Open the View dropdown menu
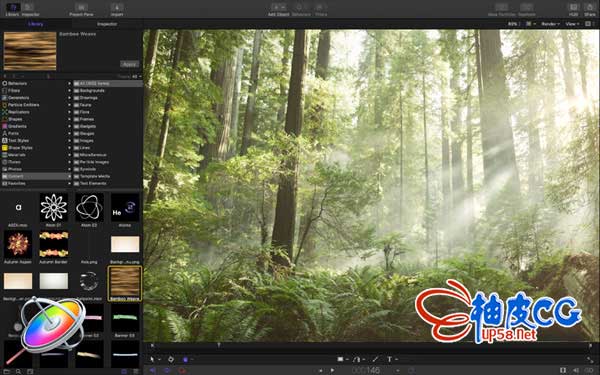600x375 pixels. [x=572, y=24]
